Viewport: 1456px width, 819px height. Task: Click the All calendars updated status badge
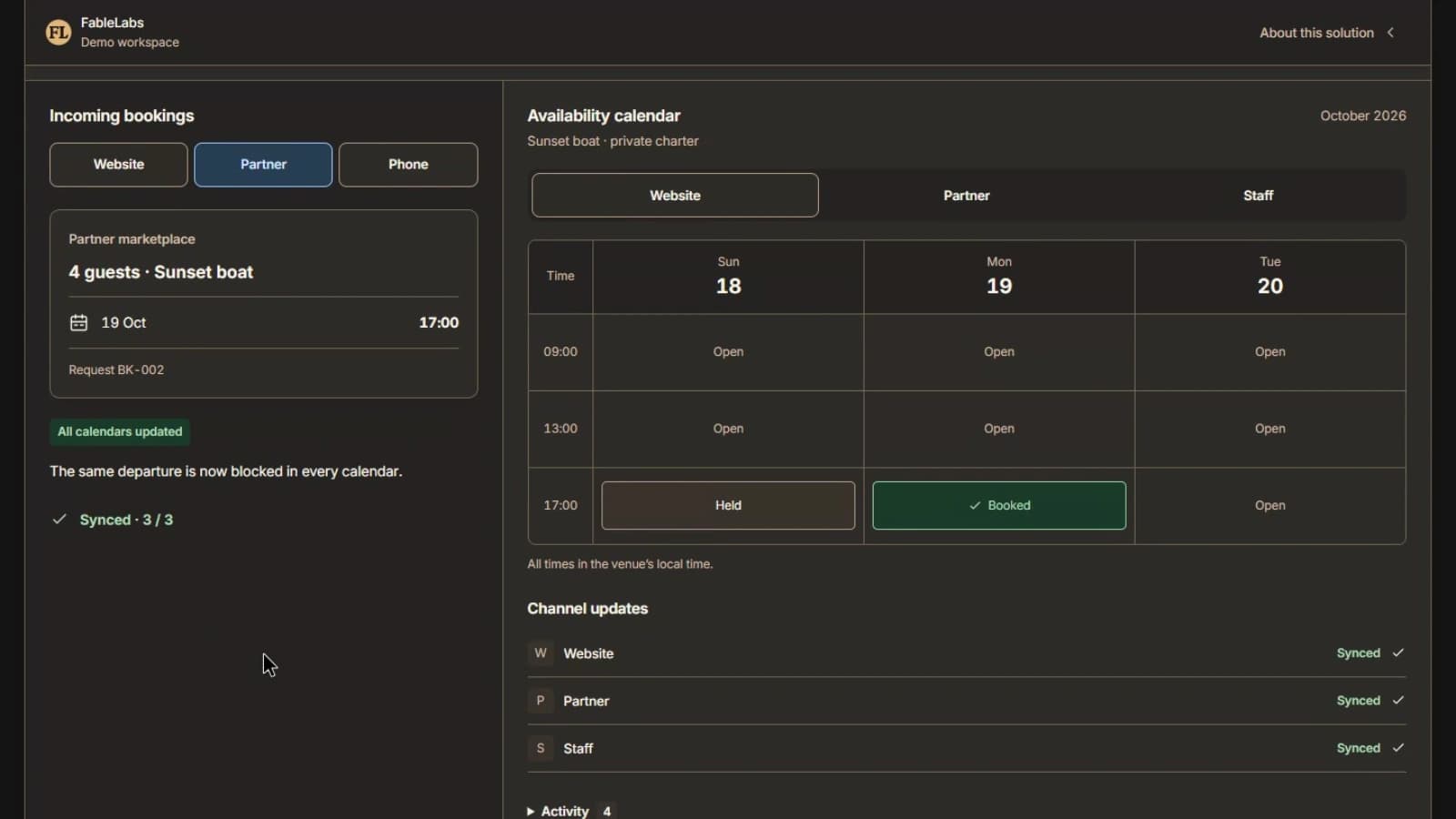tap(120, 431)
